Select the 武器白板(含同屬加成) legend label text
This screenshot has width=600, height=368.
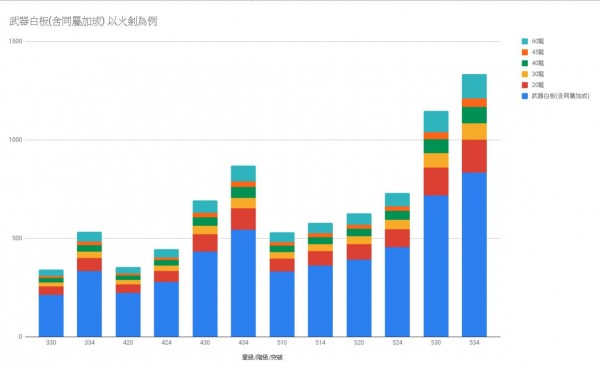point(561,96)
